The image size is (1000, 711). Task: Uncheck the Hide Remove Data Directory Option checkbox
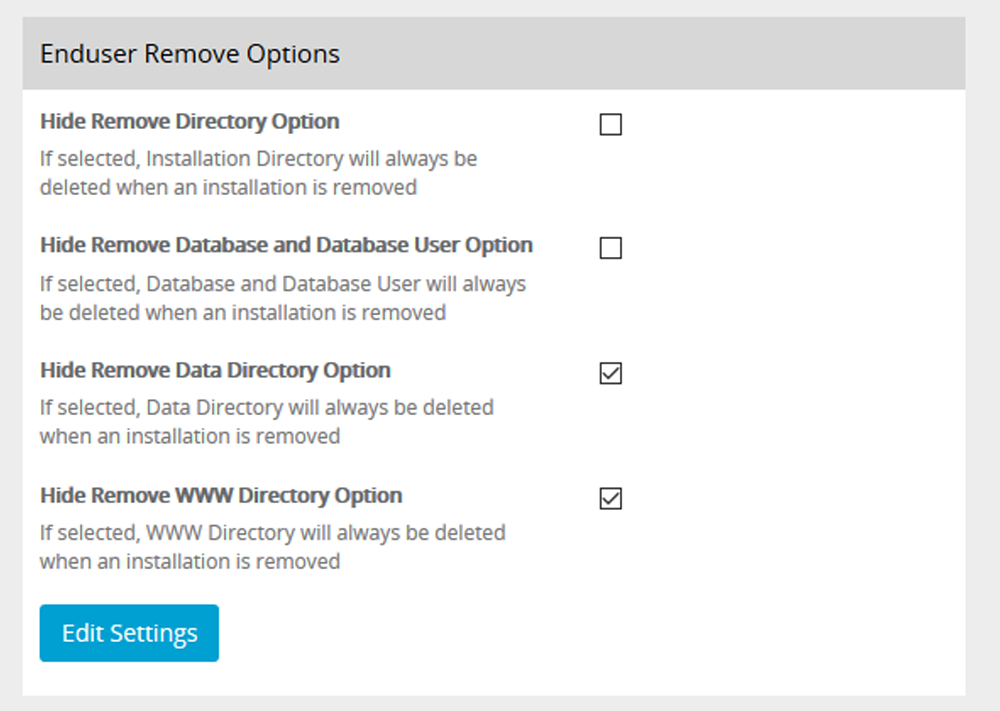pyautogui.click(x=610, y=373)
